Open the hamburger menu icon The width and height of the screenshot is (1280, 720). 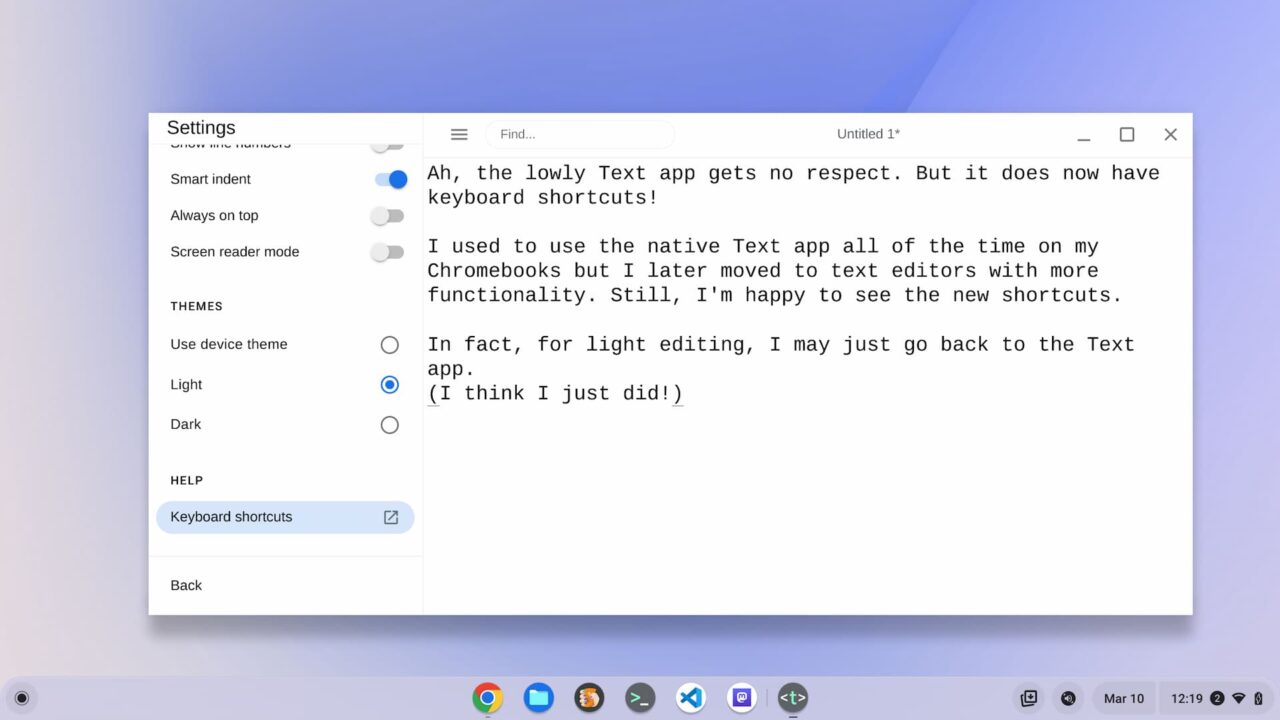point(459,134)
